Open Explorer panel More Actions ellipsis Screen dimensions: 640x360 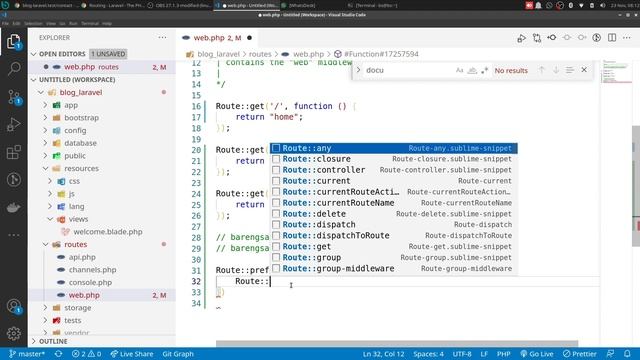pyautogui.click(x=162, y=38)
